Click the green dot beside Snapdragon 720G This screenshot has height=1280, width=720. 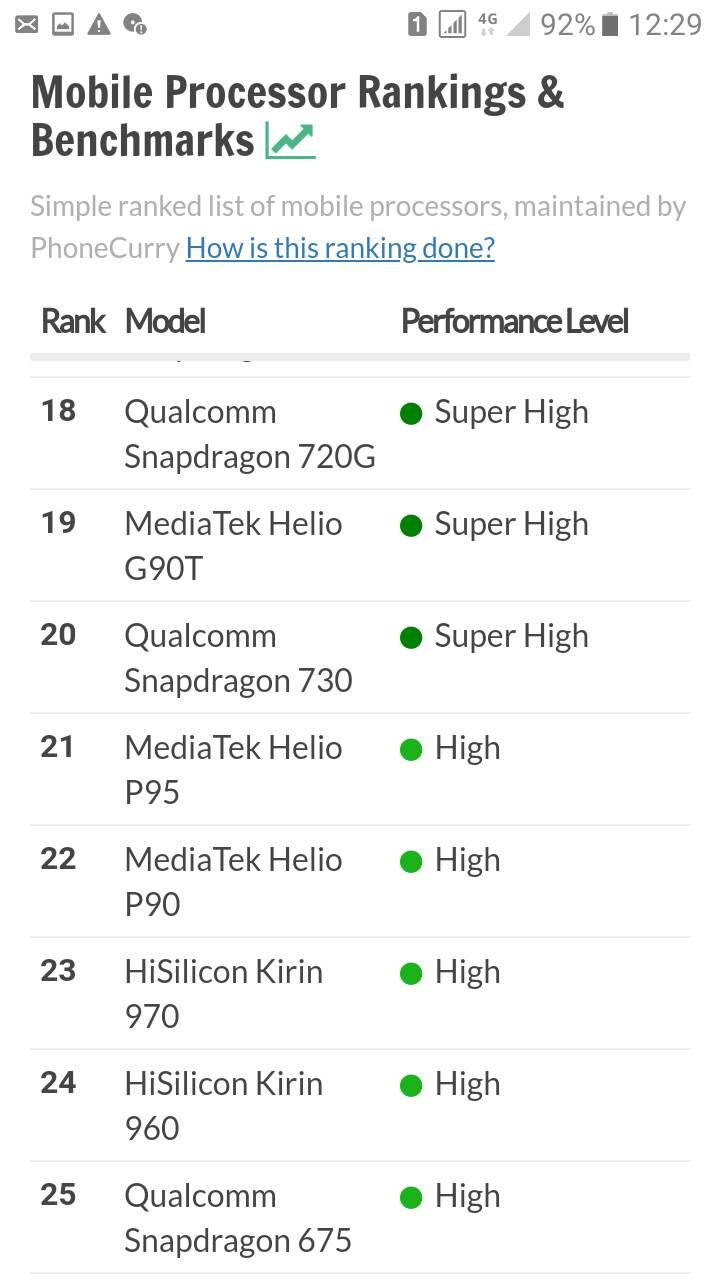click(x=410, y=414)
